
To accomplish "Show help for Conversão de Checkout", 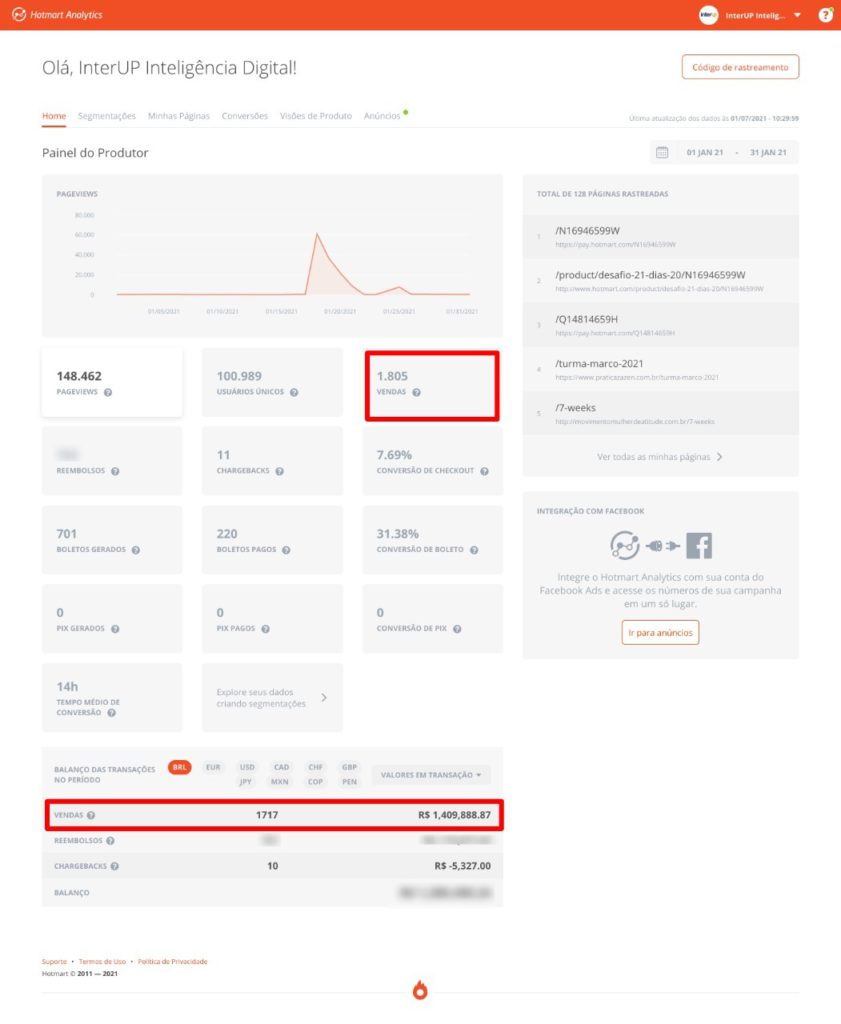I will (484, 472).
